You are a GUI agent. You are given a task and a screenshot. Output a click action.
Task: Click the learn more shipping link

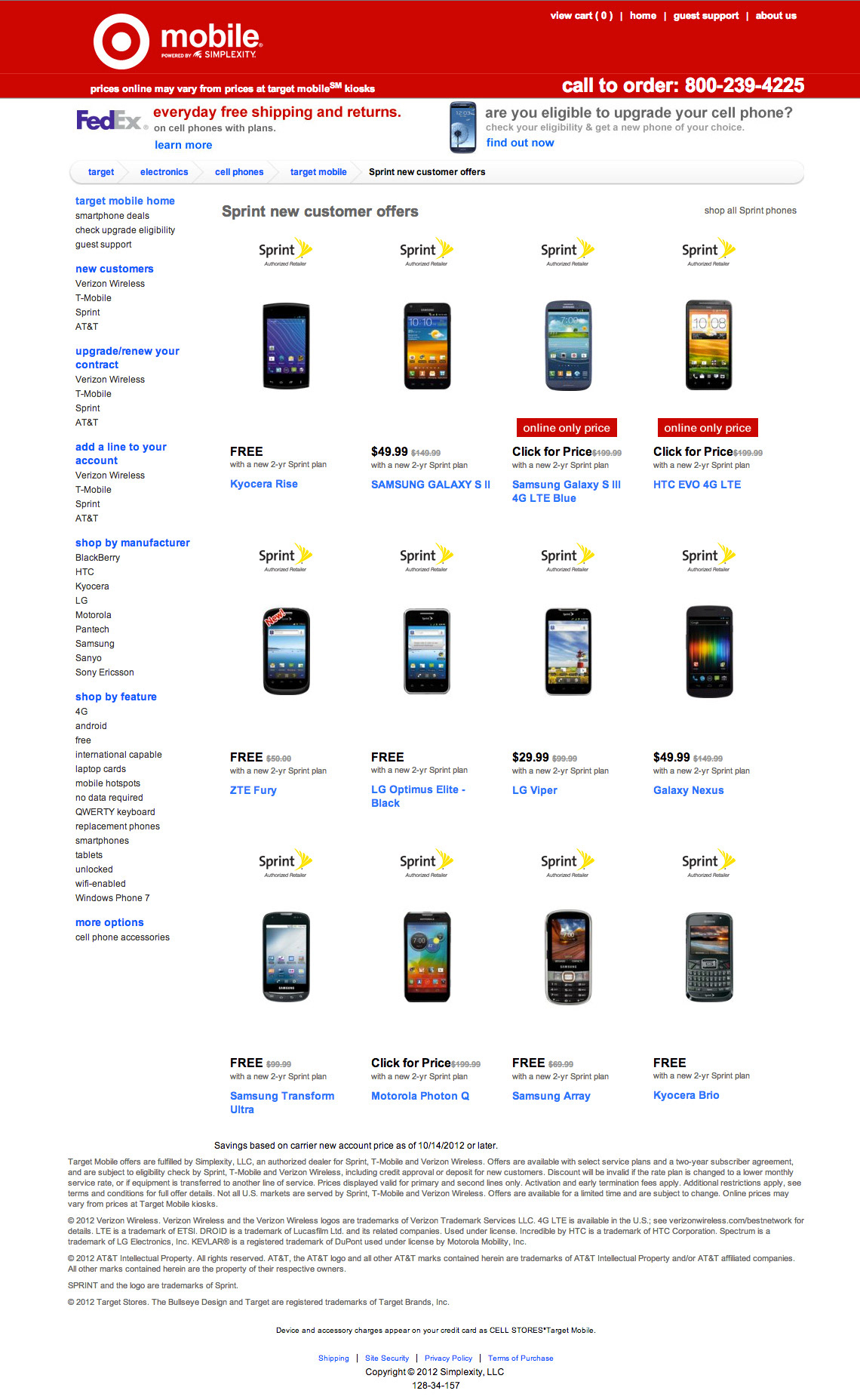pos(183,145)
